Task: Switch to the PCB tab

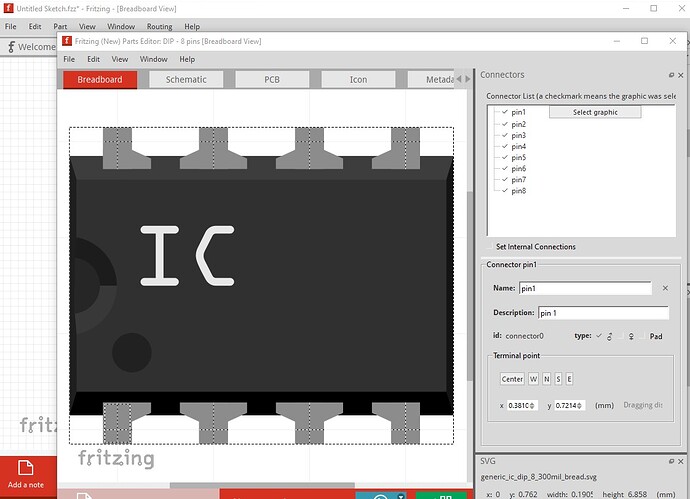Action: click(272, 80)
